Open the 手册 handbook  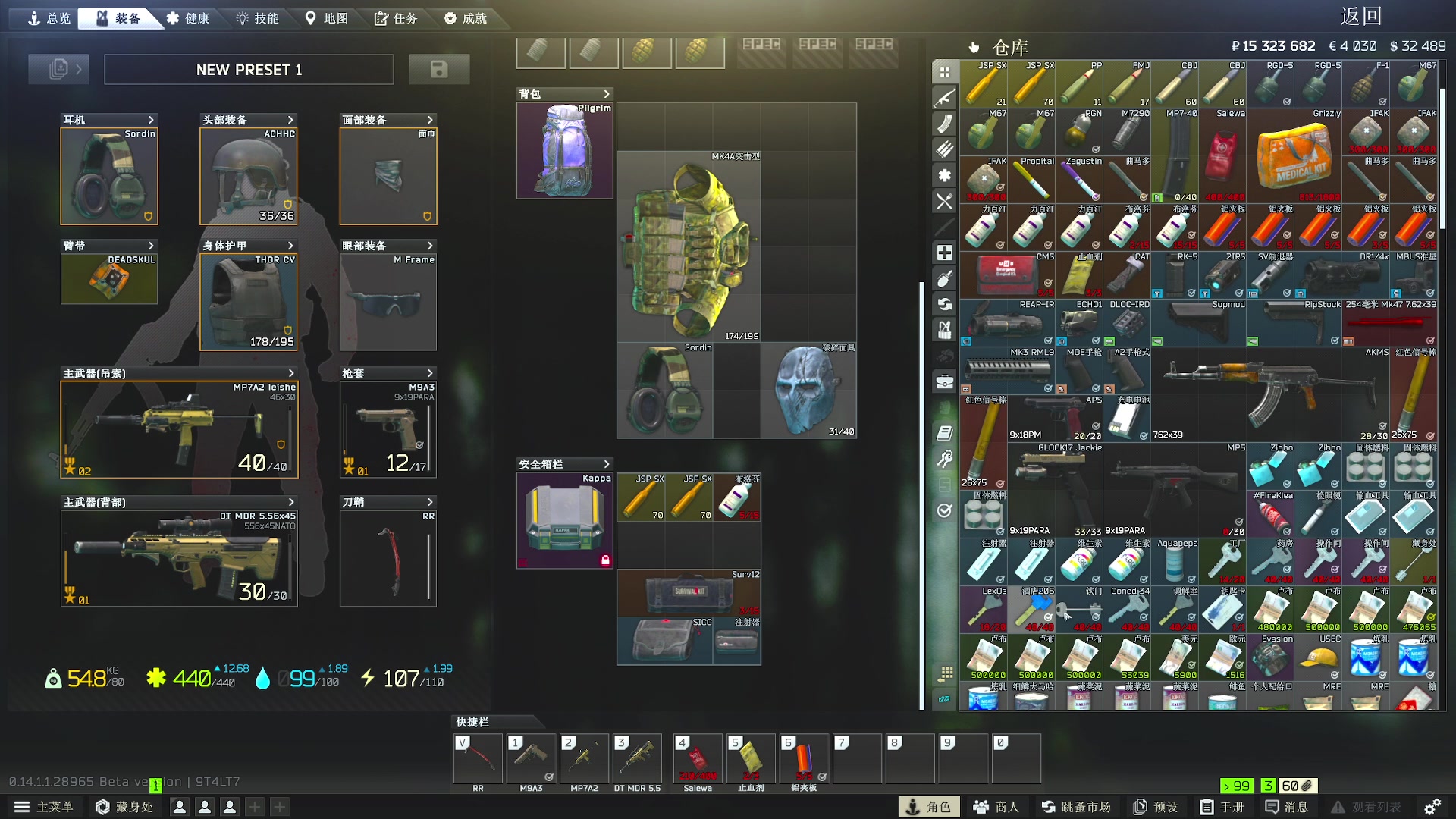(1222, 807)
